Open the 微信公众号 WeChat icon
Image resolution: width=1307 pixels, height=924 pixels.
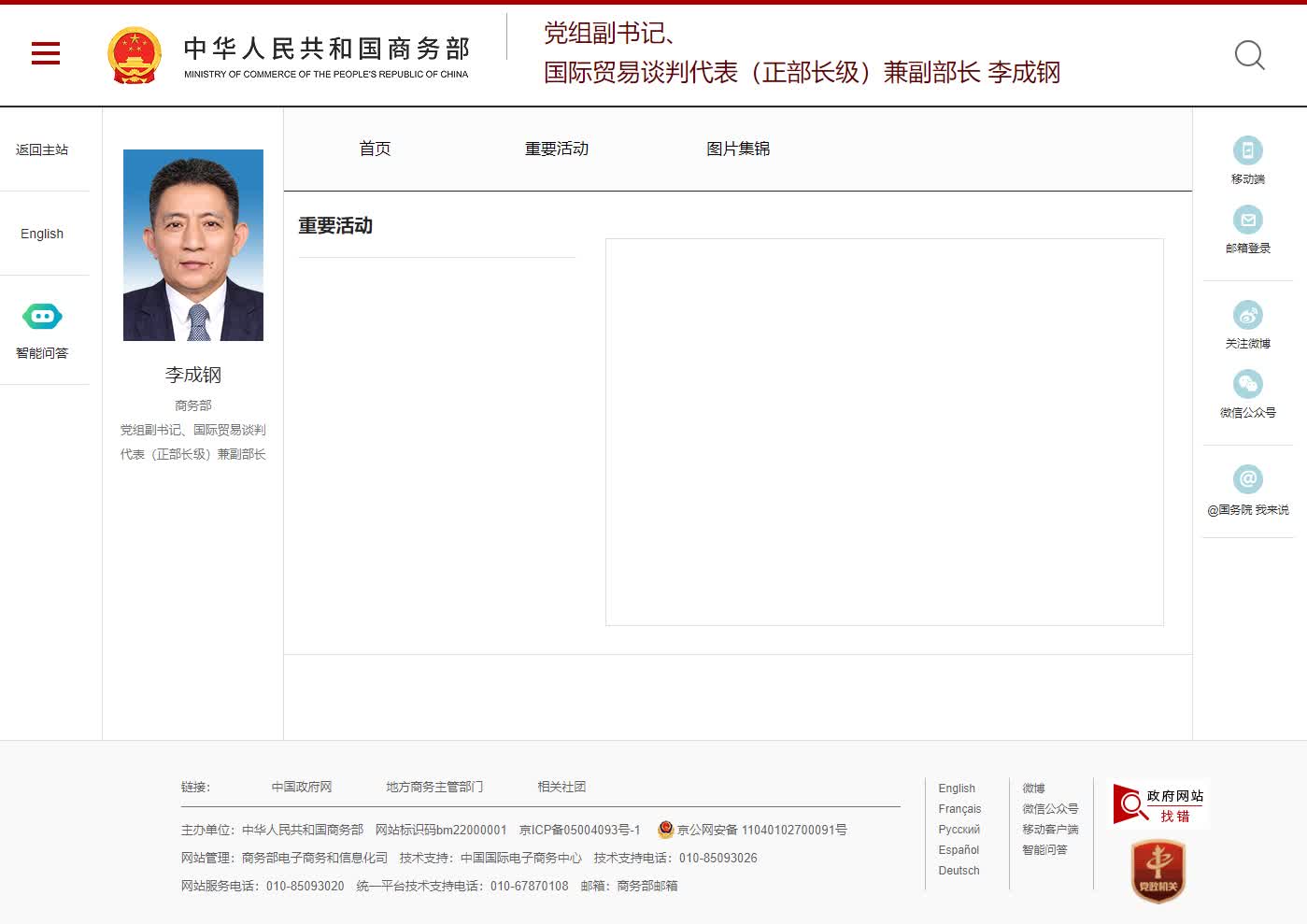1247,385
